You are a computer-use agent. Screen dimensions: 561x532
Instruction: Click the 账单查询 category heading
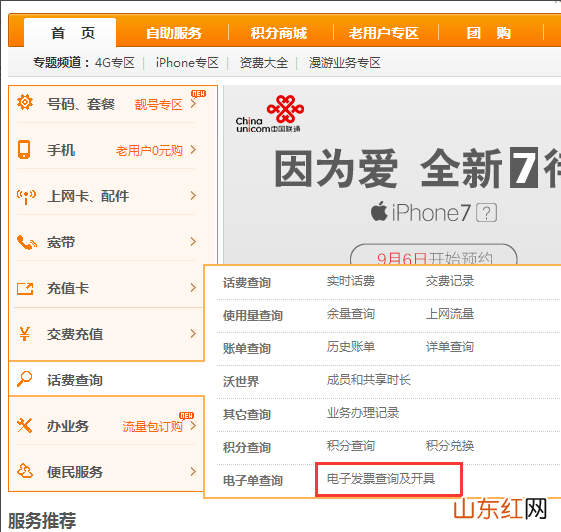[247, 348]
